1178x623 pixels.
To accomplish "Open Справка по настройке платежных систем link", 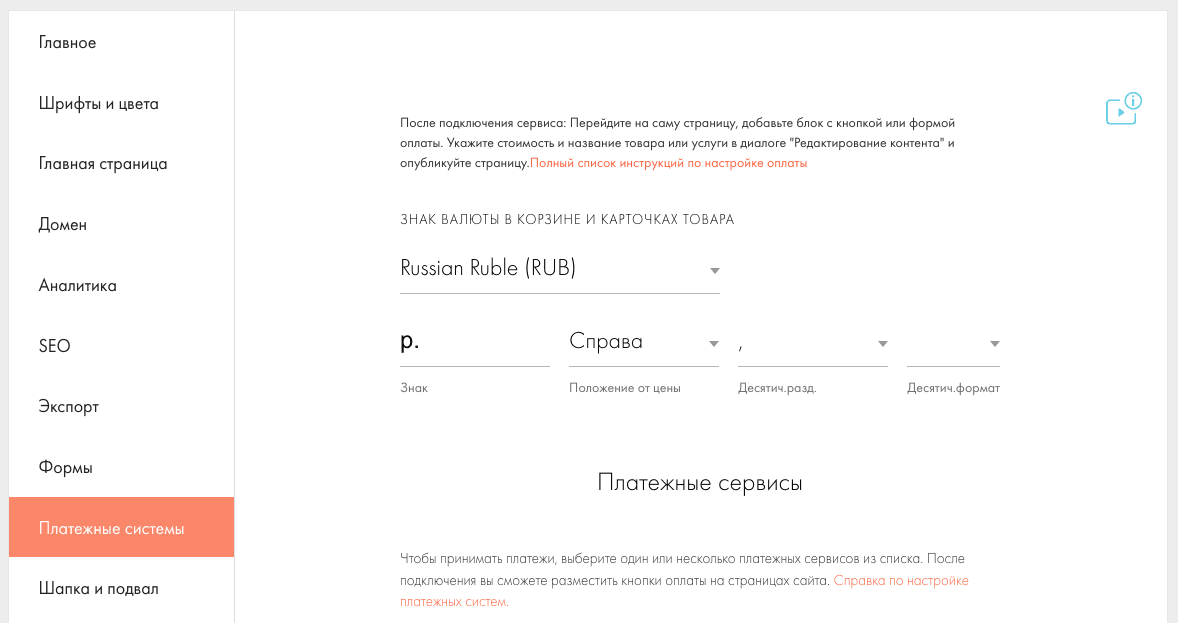I will tap(900, 581).
